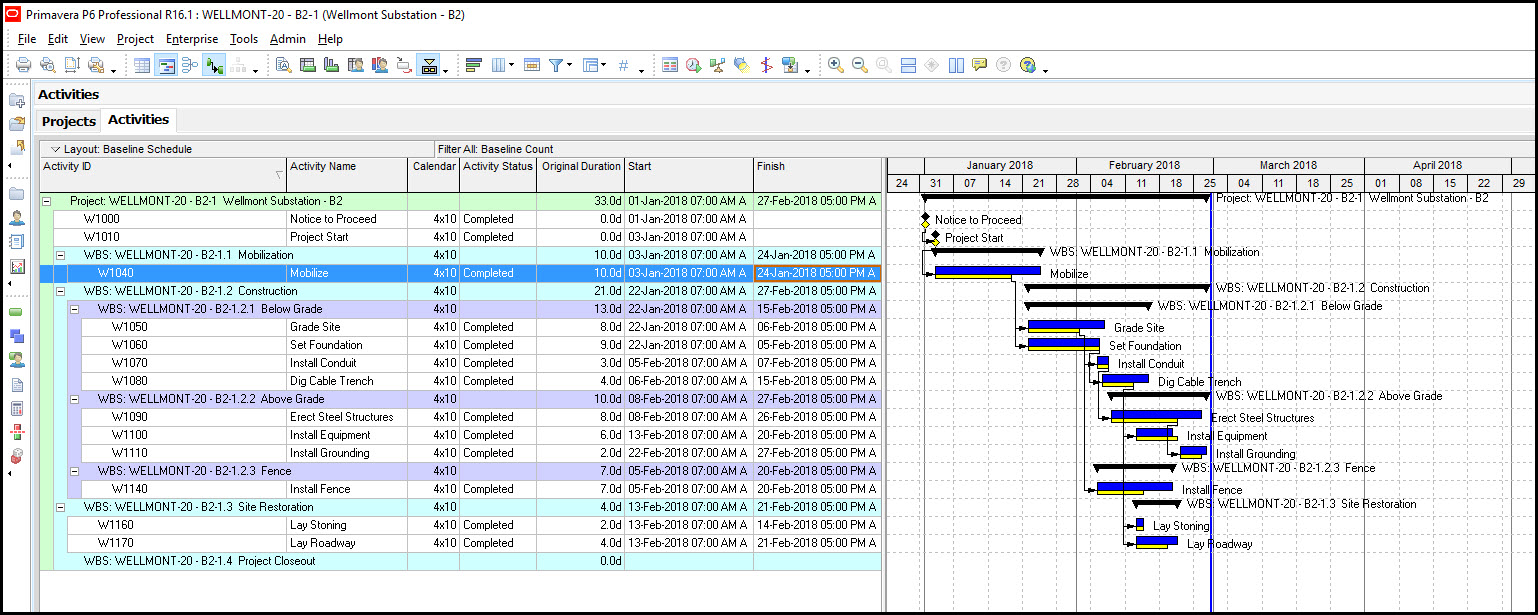Screen dimensions: 1538x615
Task: Collapse the B2-1.3 Site Restoration band
Action: tap(60, 507)
